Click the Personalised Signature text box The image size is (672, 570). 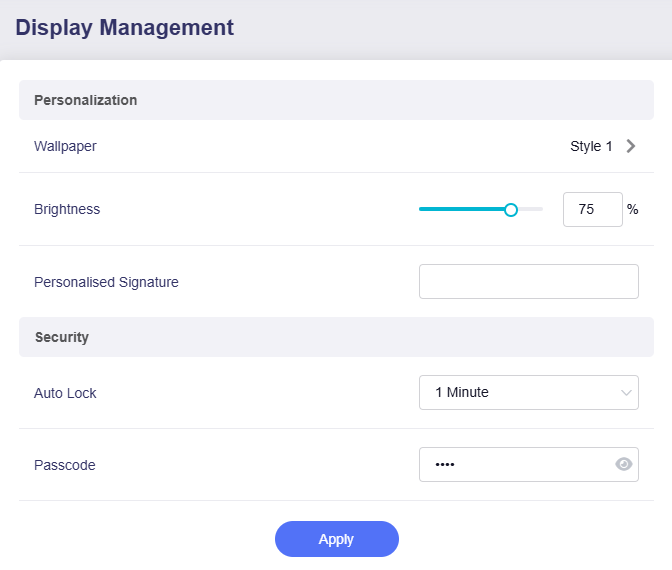pos(528,282)
